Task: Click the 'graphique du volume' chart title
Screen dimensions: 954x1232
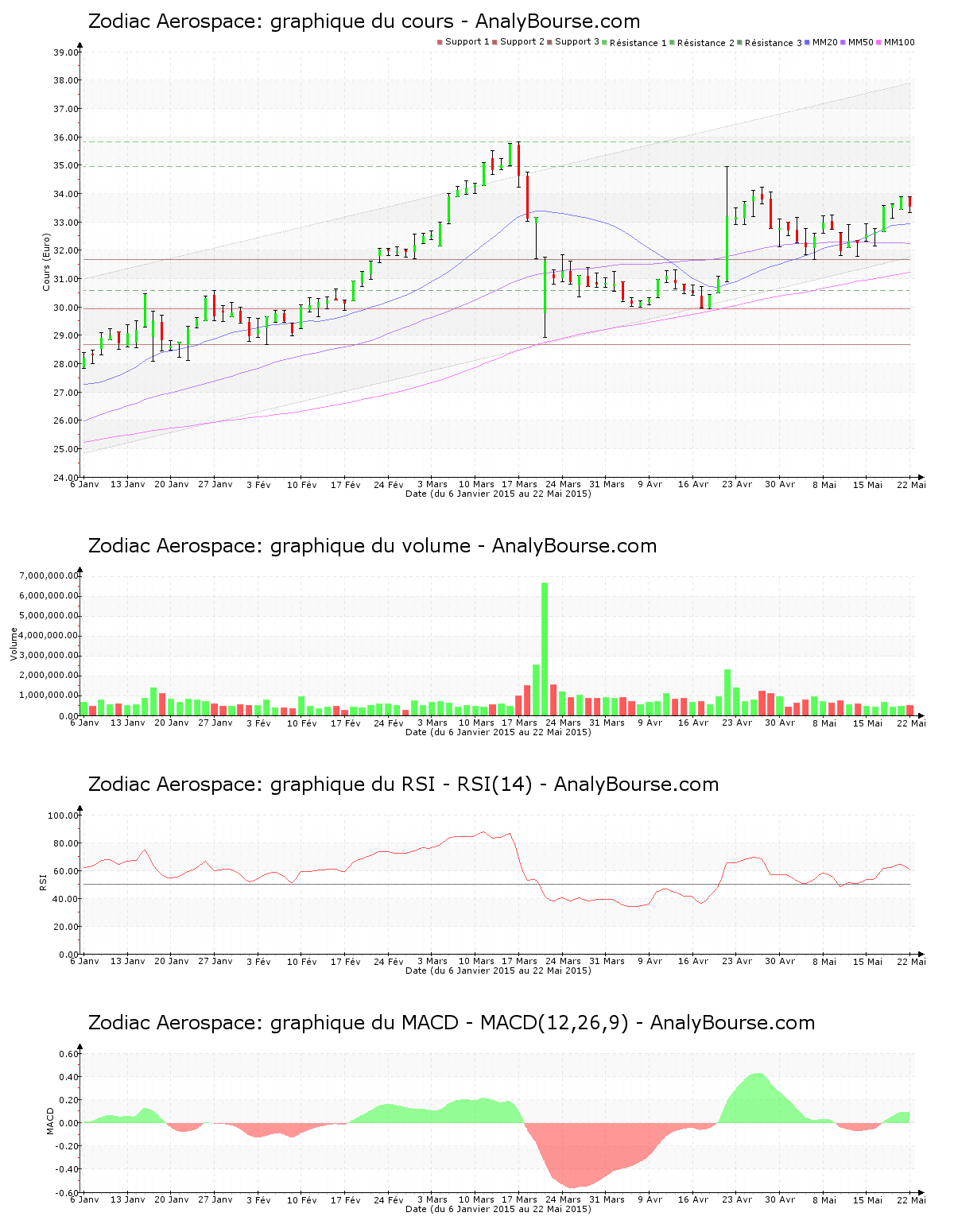Action: [x=372, y=546]
